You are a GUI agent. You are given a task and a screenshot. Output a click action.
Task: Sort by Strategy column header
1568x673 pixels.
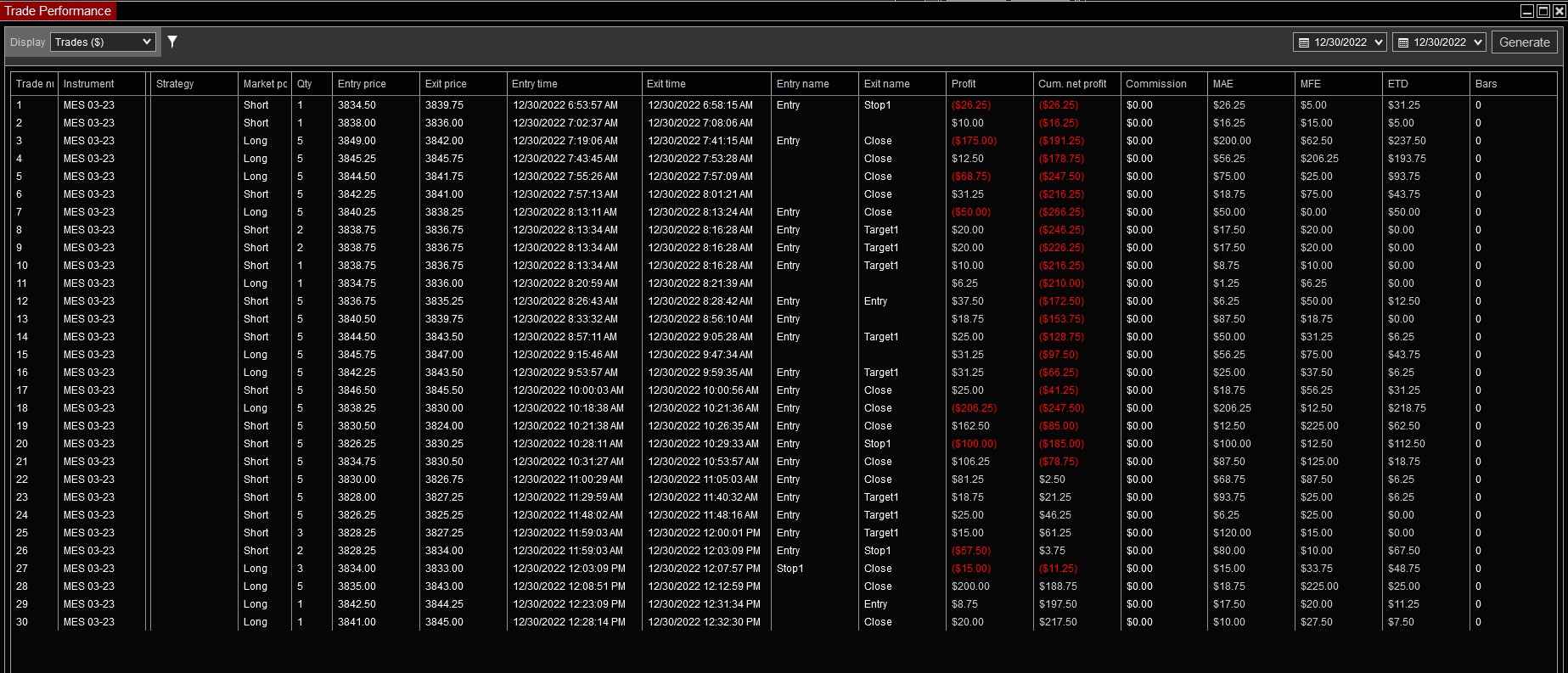(x=194, y=84)
